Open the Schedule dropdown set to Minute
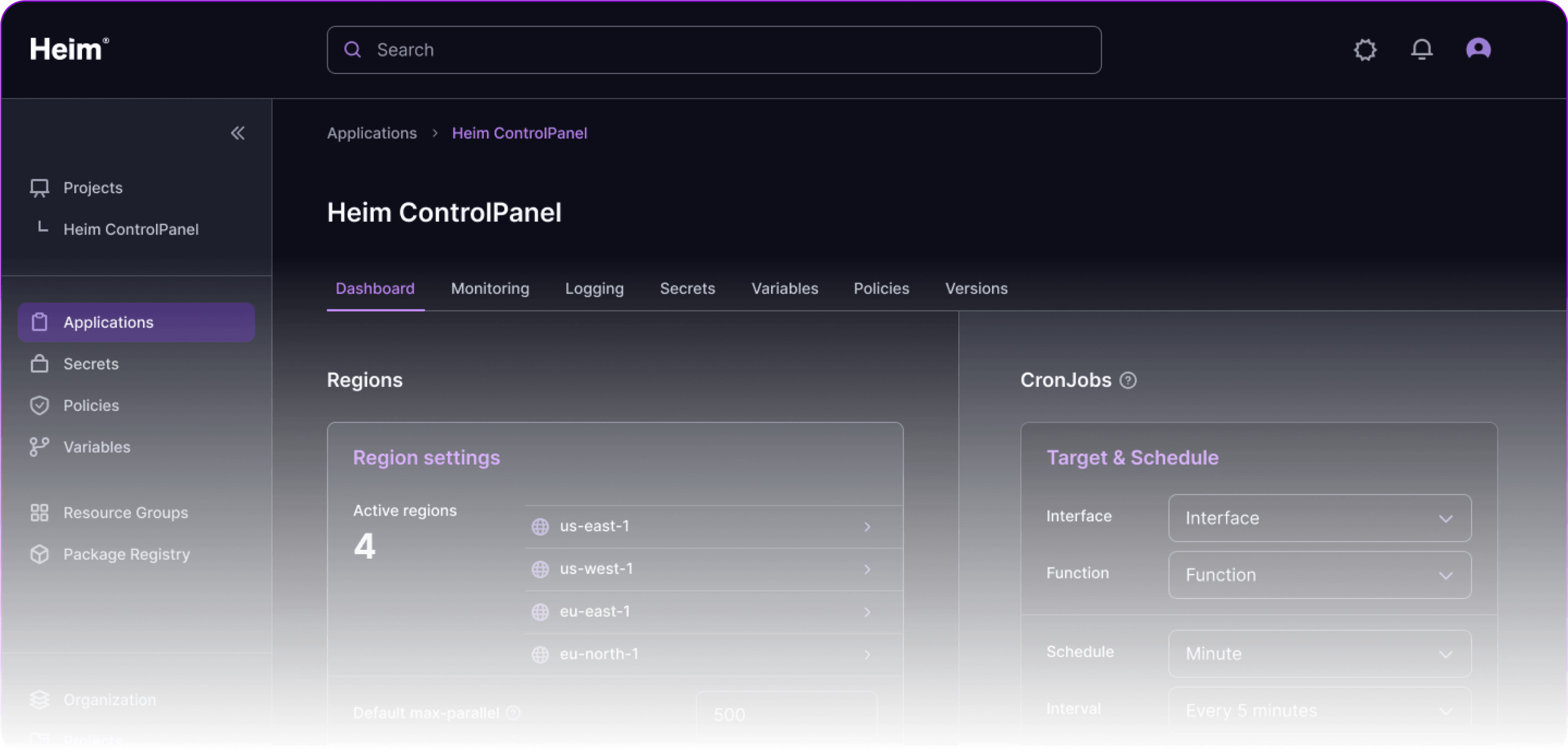Screen dimensions: 1568x755 [1320, 654]
